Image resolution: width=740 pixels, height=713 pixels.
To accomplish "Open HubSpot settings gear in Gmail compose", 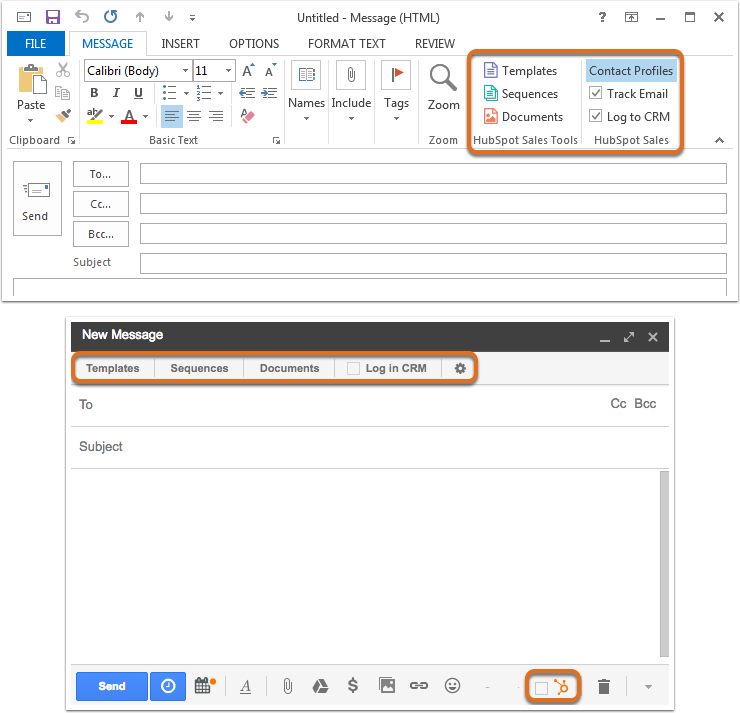I will point(460,368).
